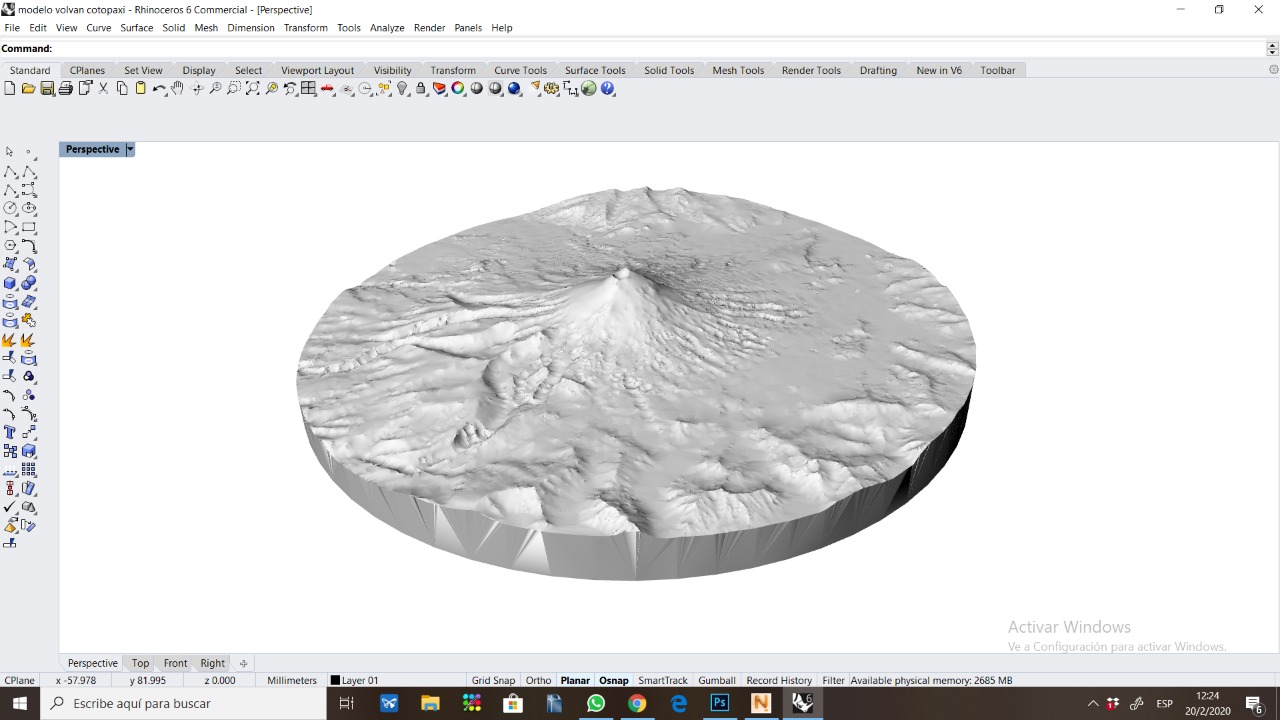
Task: Open the File menu
Action: point(12,27)
